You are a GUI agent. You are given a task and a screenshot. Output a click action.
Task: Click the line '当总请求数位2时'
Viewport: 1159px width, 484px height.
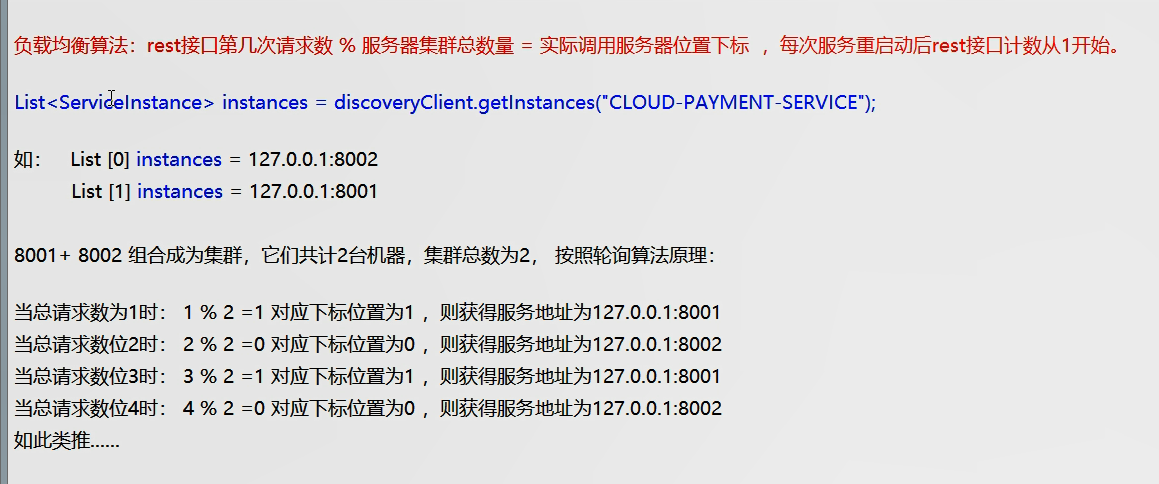point(367,344)
